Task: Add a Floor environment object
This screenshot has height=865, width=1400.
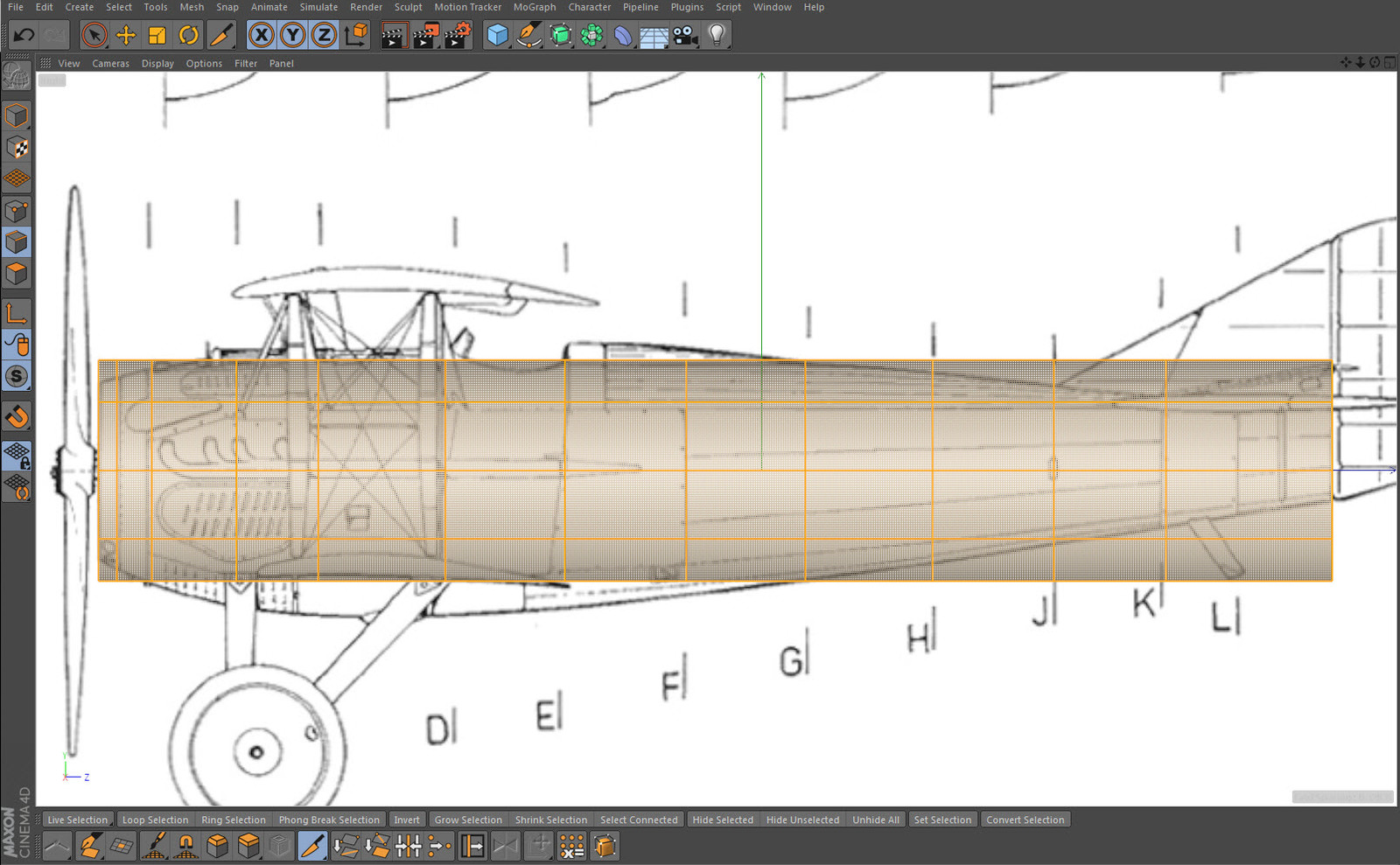Action: [654, 36]
